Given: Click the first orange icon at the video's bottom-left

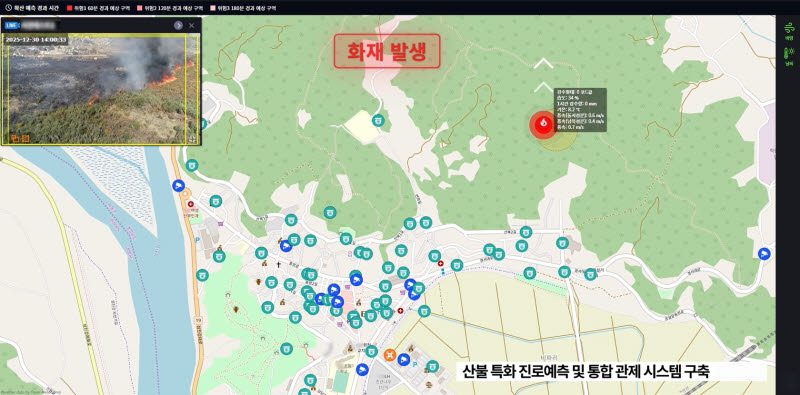Looking at the screenshot, I should click(14, 138).
